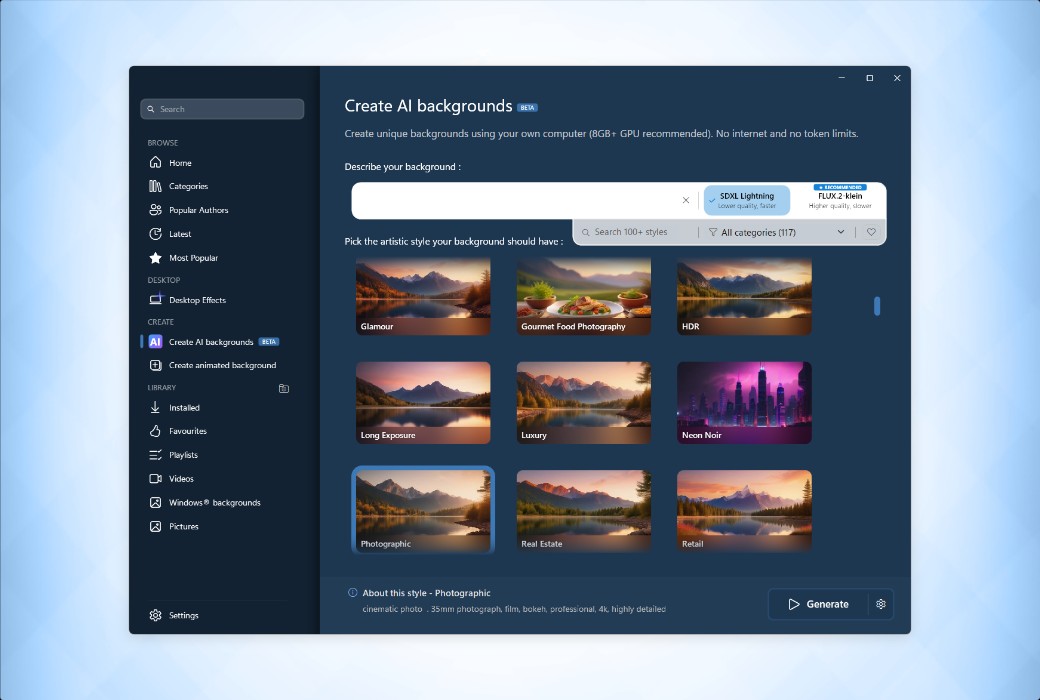Click the Installed download icon
Viewport: 1040px width, 700px height.
155,408
